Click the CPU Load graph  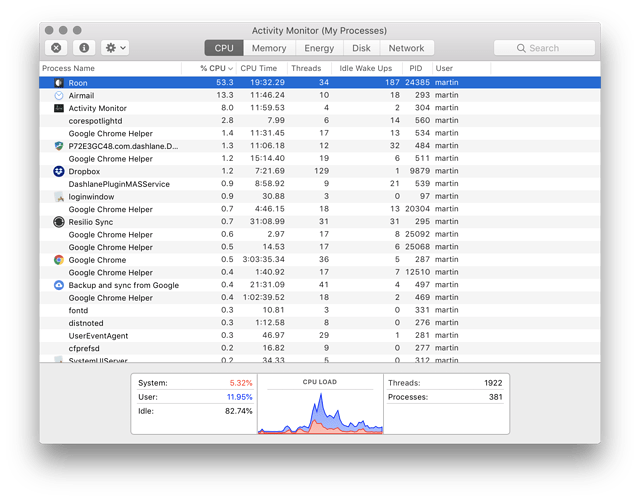[320, 412]
